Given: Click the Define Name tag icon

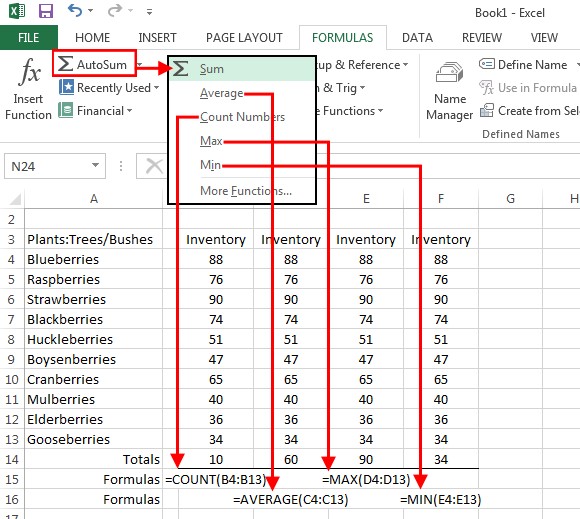Looking at the screenshot, I should (x=487, y=64).
